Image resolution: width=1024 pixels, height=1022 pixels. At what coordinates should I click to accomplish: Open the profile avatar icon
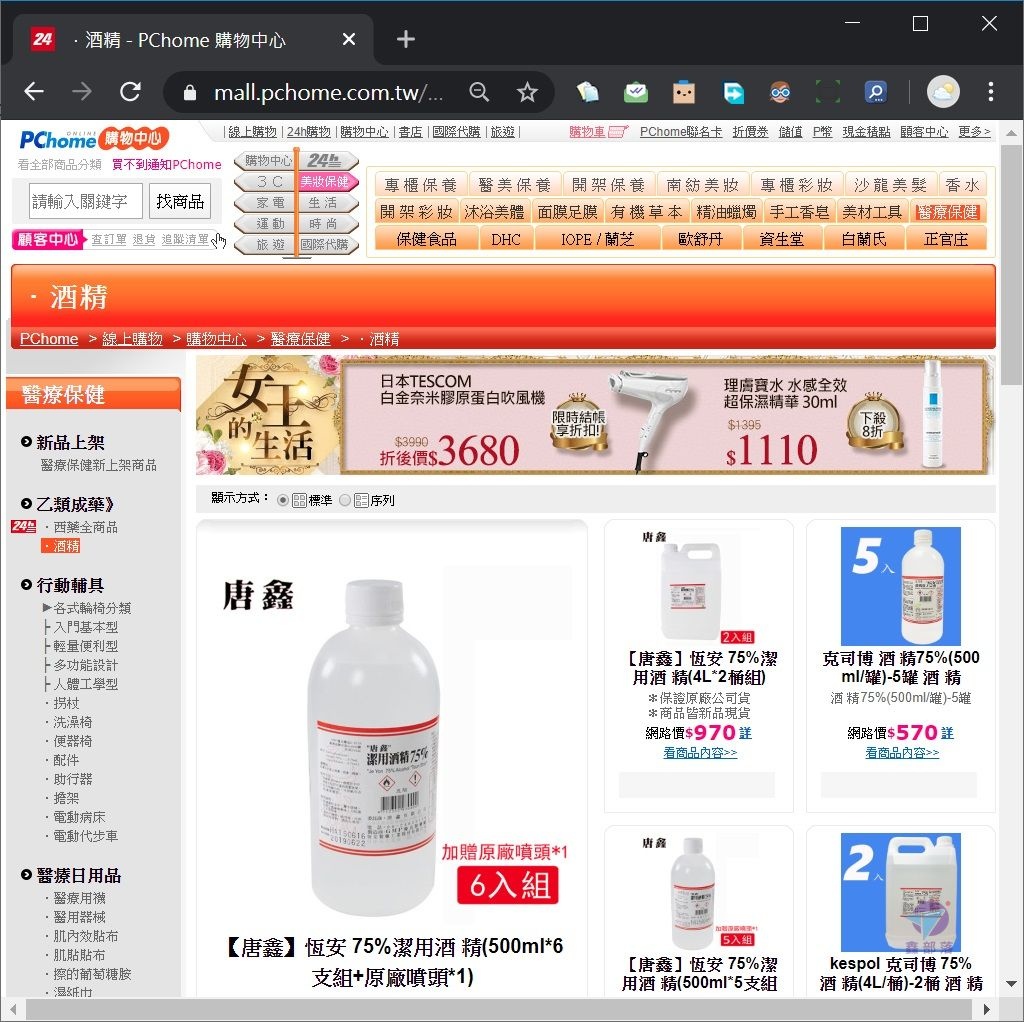pos(943,92)
